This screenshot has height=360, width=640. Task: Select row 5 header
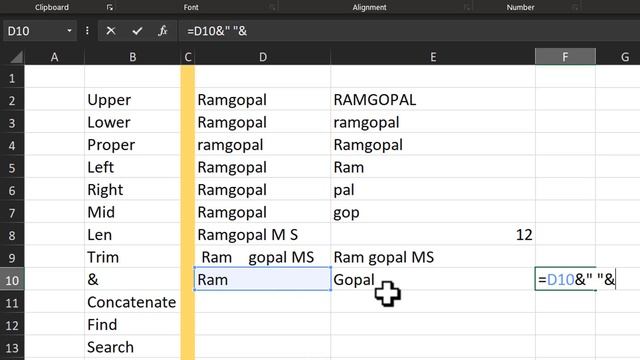click(12, 168)
